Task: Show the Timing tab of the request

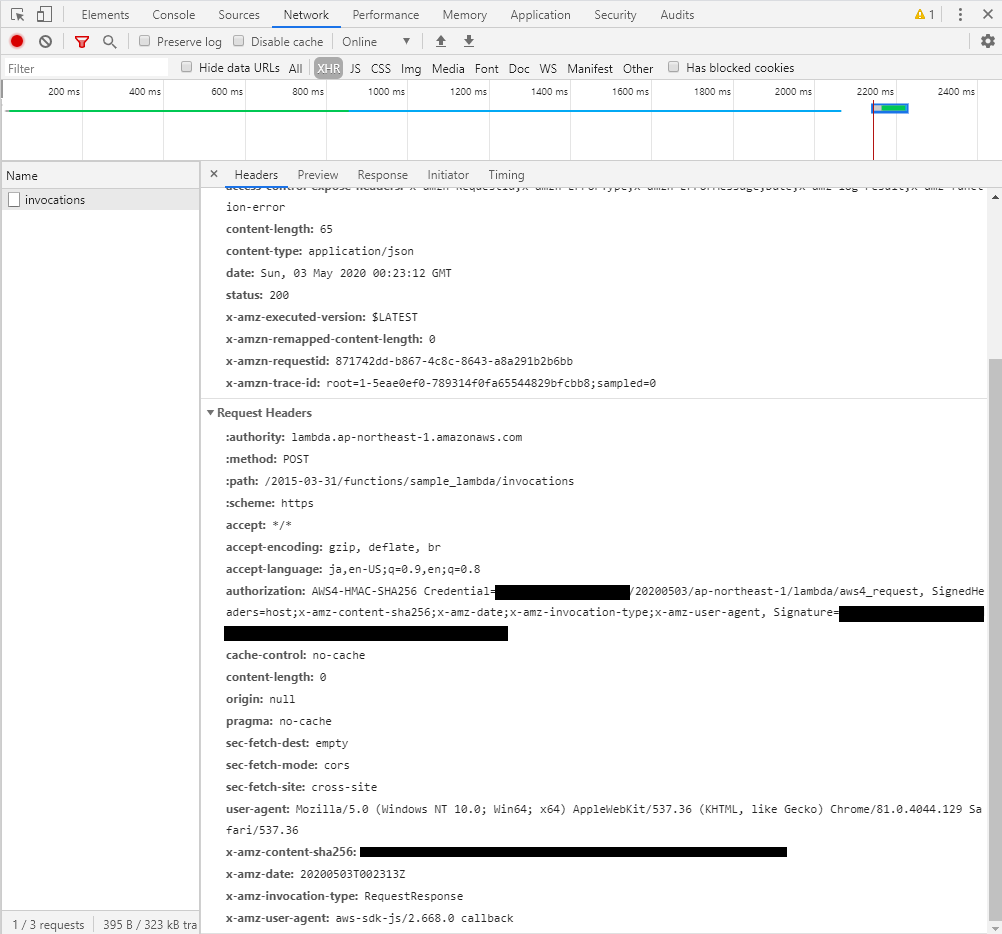Action: click(506, 175)
